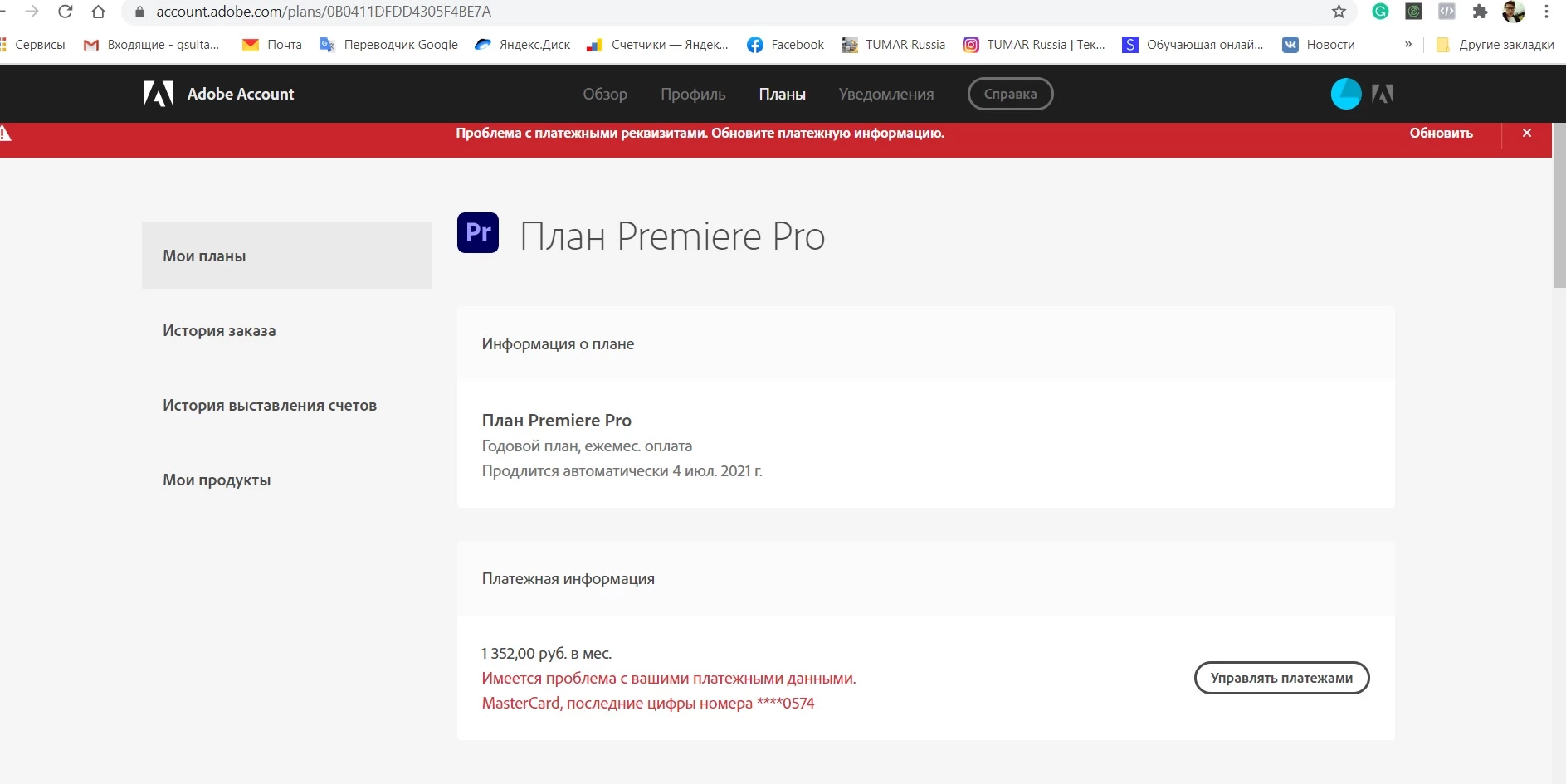The height and width of the screenshot is (784, 1566).
Task: Open the Gmail Входящие bookmark
Action: pos(151,45)
